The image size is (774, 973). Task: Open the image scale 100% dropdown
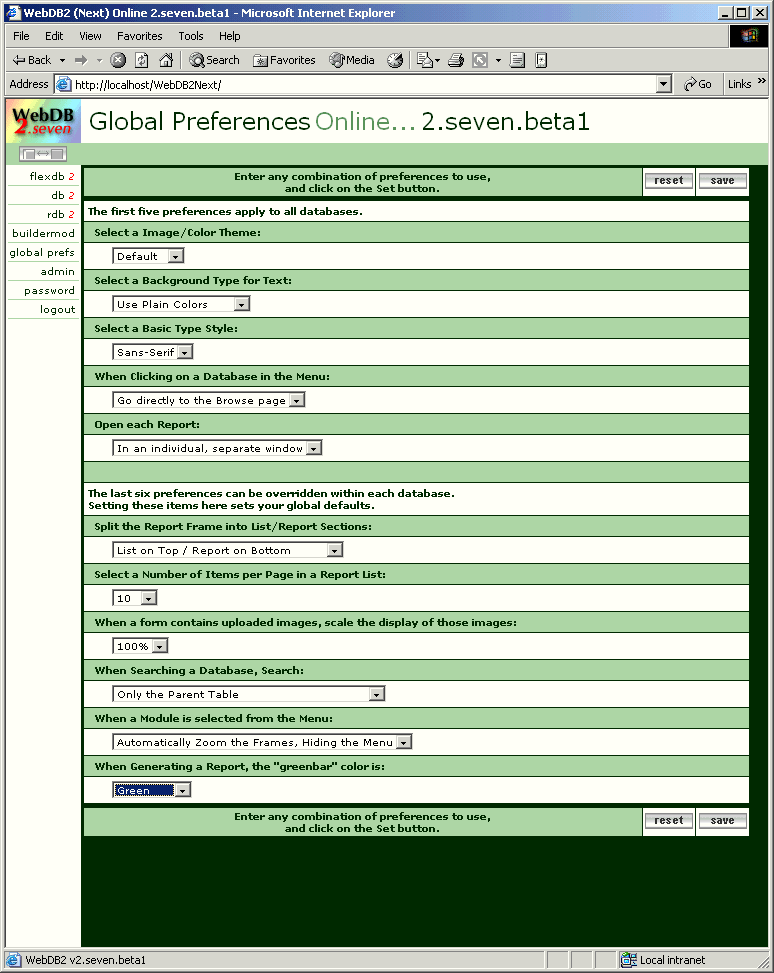point(140,646)
